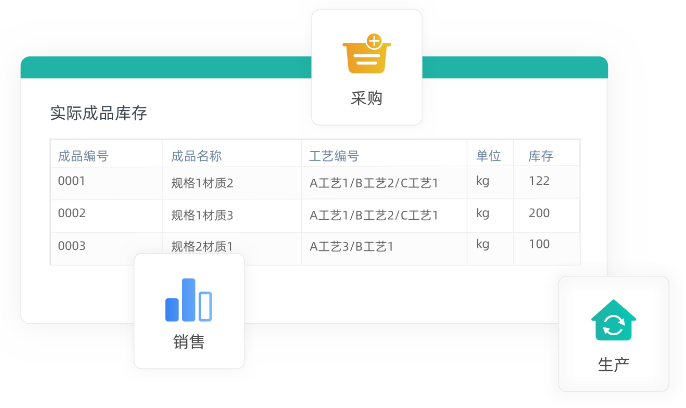Select the A工艺3/B工艺1 process cell
Screen dimensions: 686x408
click(x=351, y=246)
